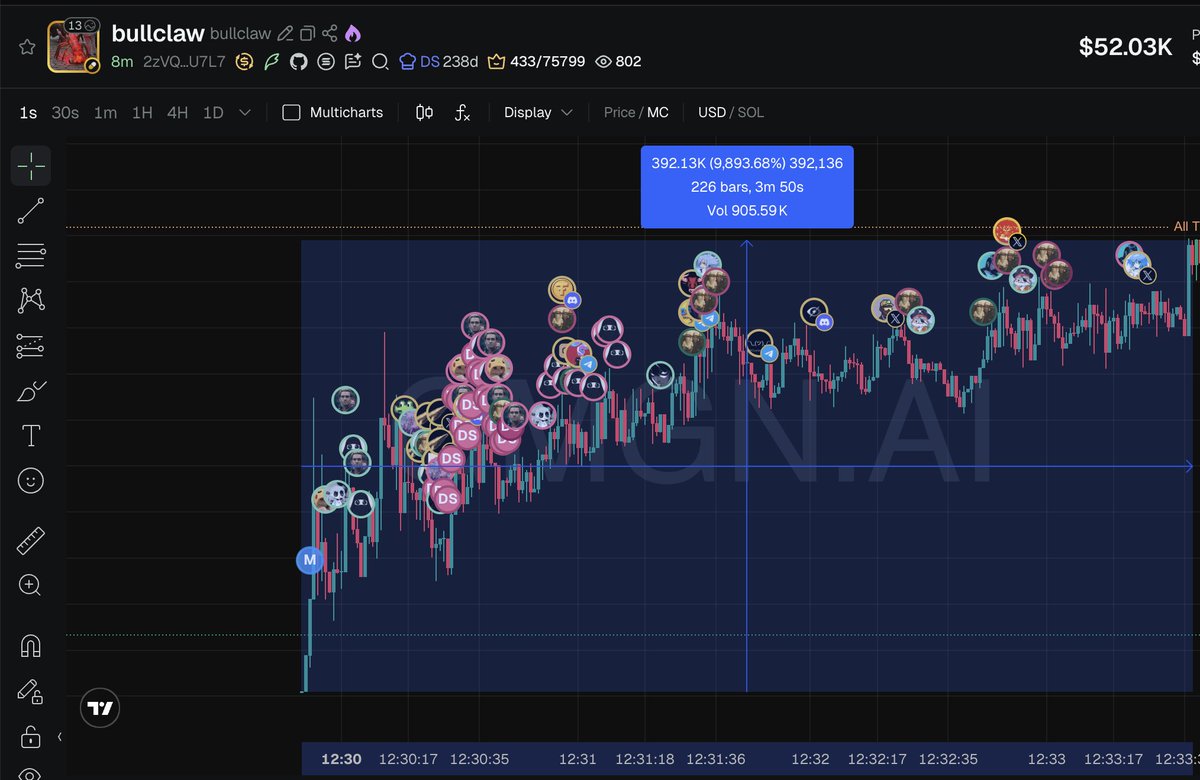This screenshot has width=1200, height=780.
Task: Open the Display dropdown menu
Action: (x=537, y=113)
